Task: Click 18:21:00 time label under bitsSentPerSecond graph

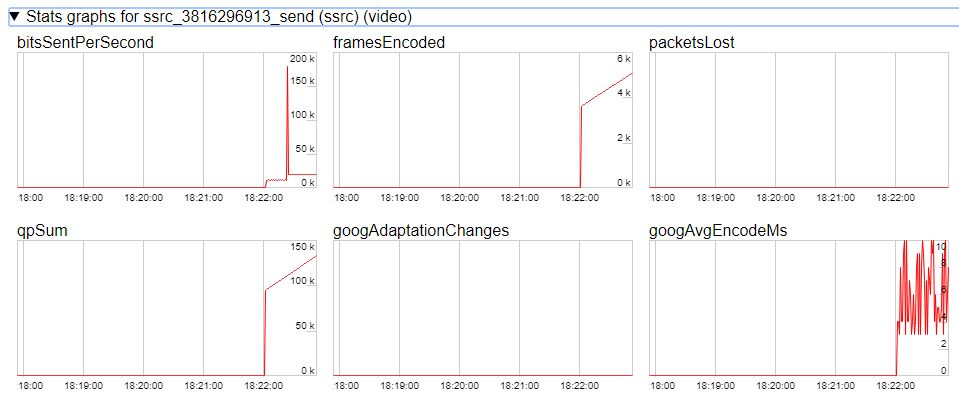Action: point(204,198)
